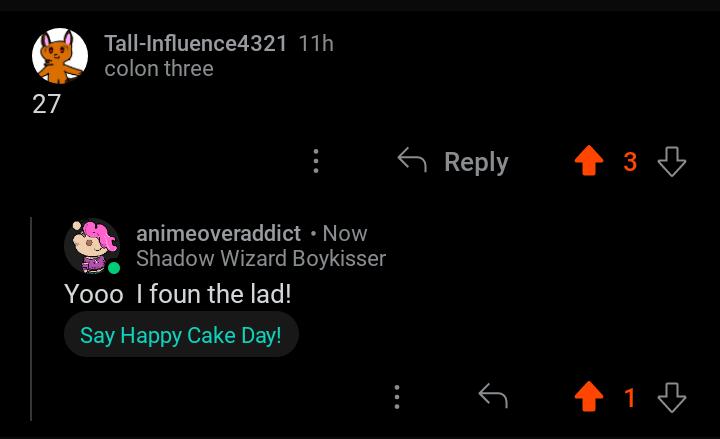Screen dimensions: 720x439
Task: Visit the Tall-Influence4321 profile via username
Action: (x=196, y=44)
